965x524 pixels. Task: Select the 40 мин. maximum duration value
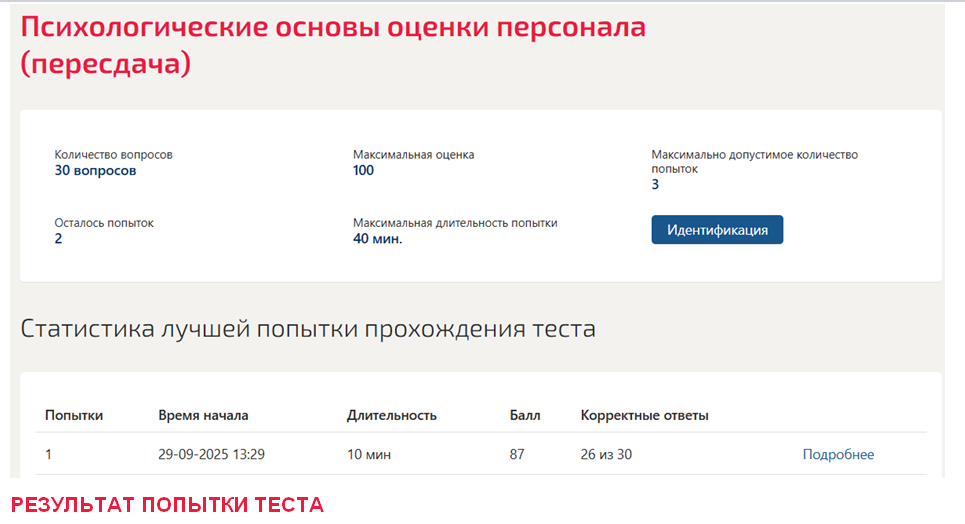pyautogui.click(x=377, y=239)
